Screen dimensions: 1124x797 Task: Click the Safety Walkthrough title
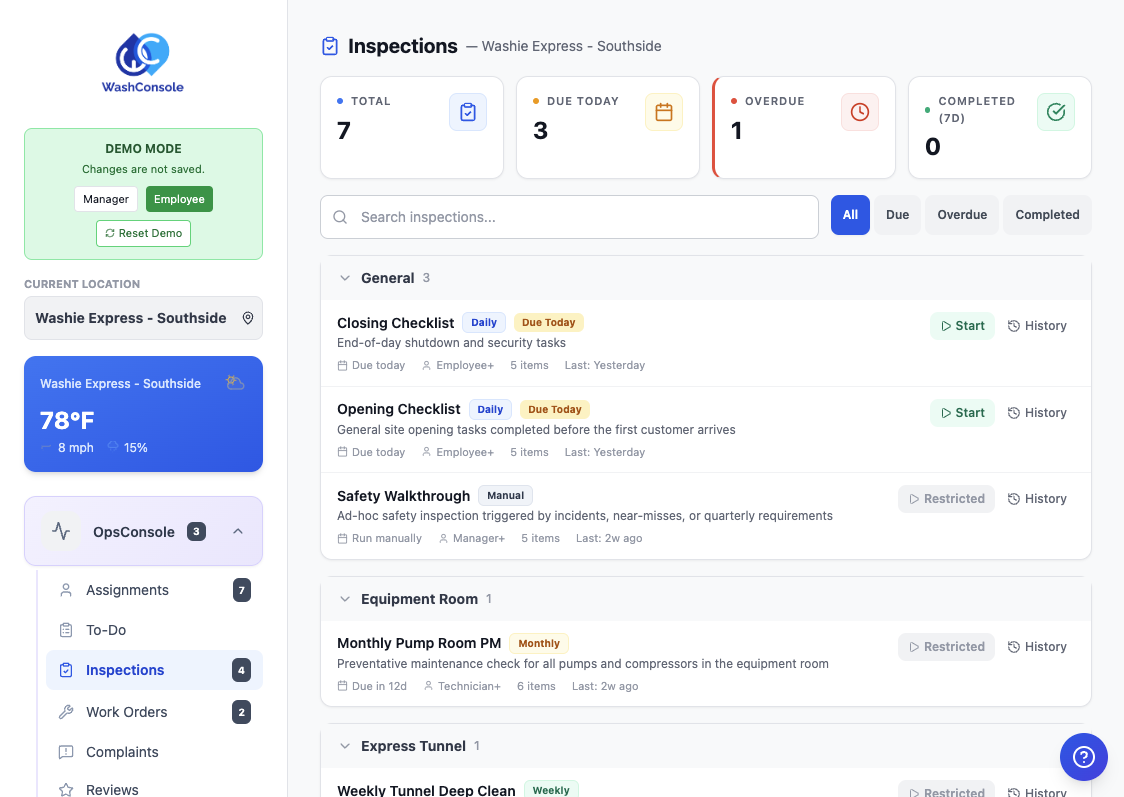pos(404,496)
